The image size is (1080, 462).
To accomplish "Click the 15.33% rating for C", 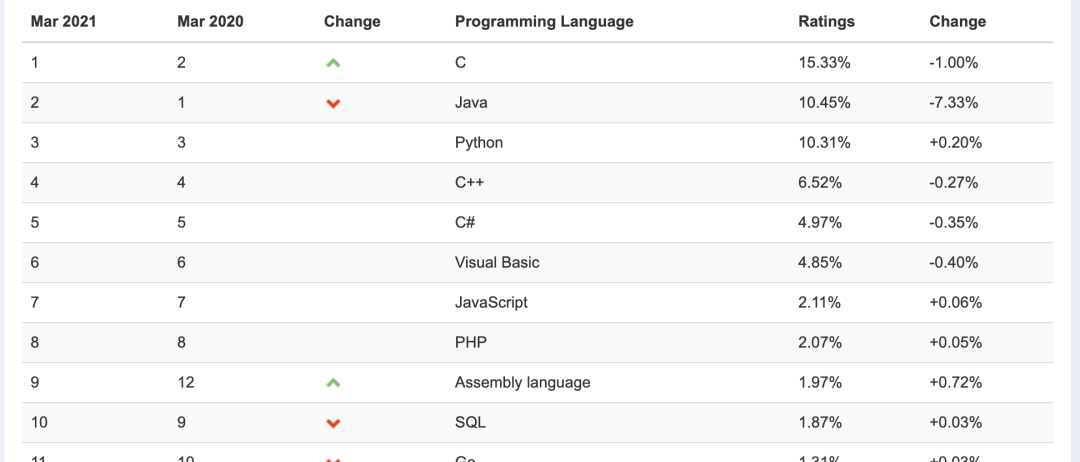I will click(x=825, y=62).
